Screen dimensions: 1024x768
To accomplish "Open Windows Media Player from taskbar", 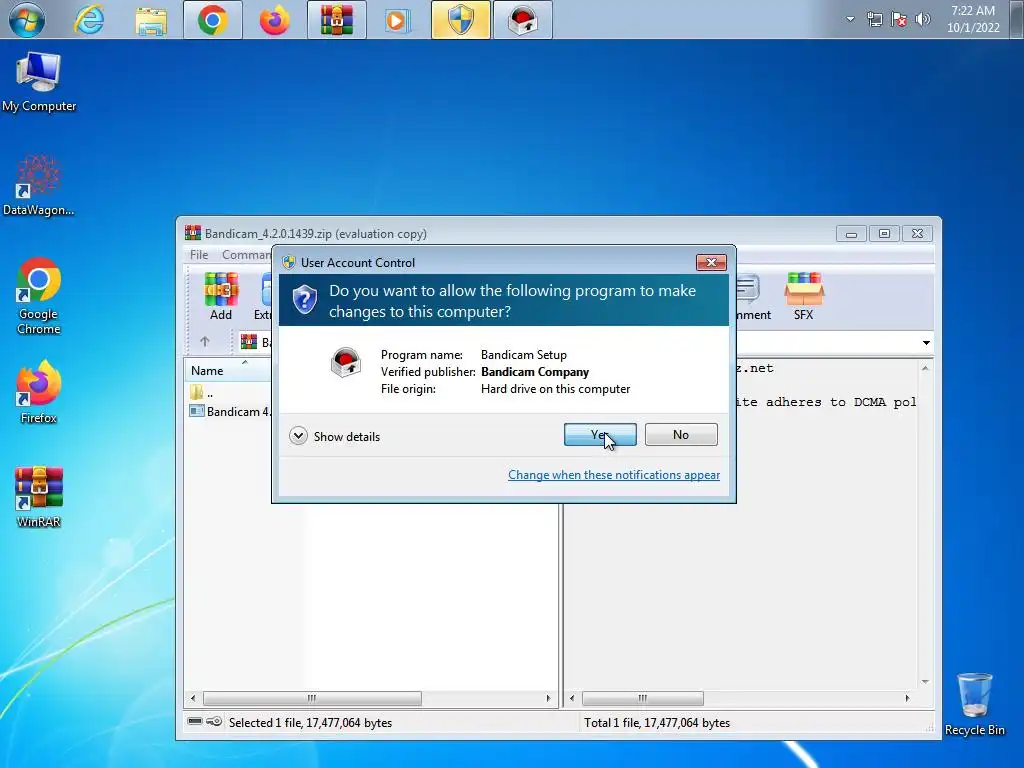I will [397, 20].
